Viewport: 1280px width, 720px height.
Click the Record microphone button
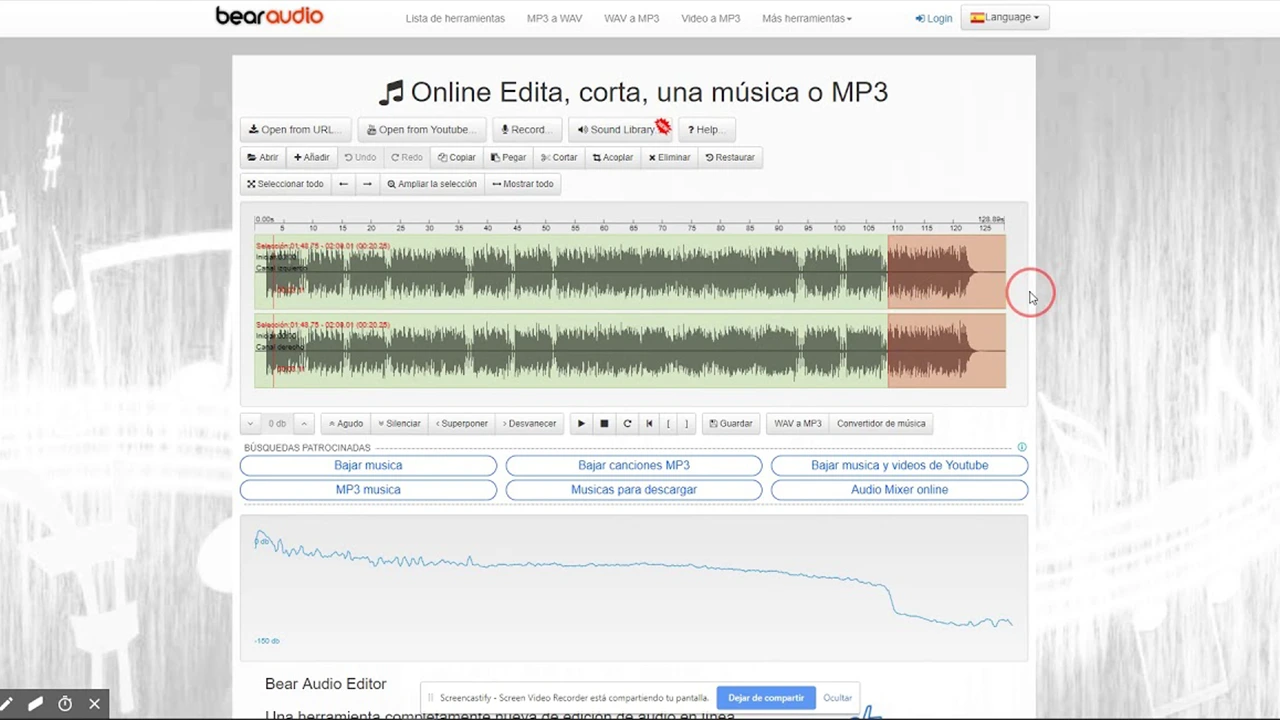tap(526, 130)
